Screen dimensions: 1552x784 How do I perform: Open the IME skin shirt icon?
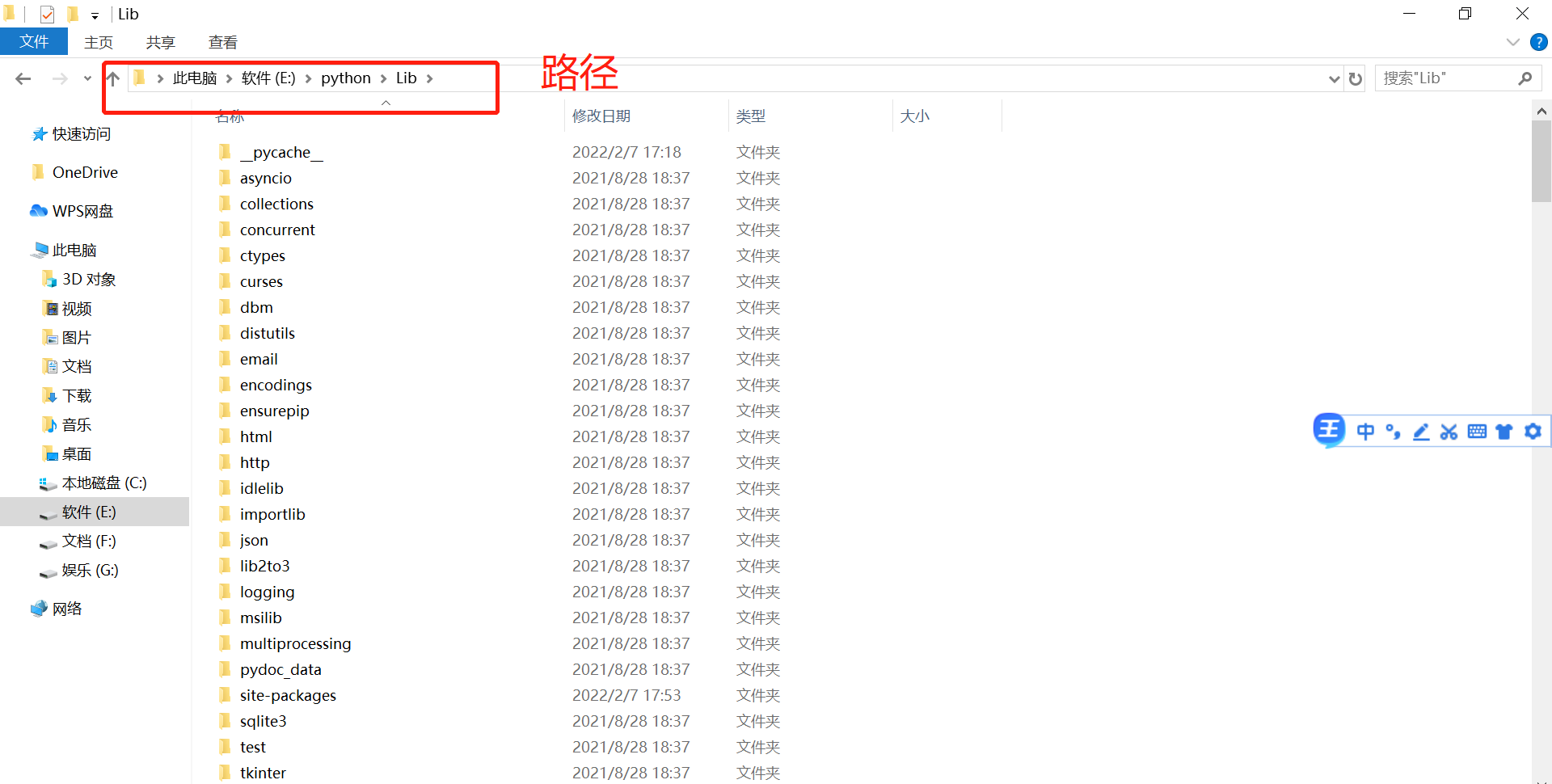click(x=1504, y=432)
